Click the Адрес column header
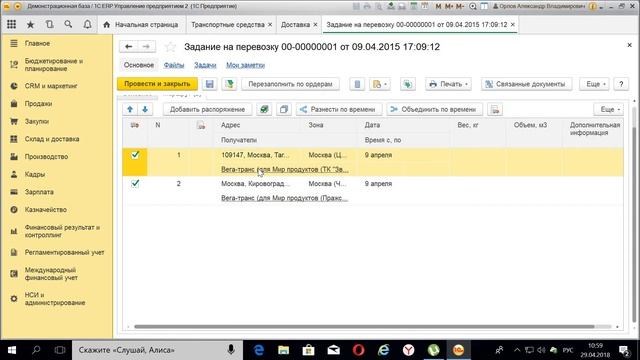The height and width of the screenshot is (360, 640). point(230,125)
